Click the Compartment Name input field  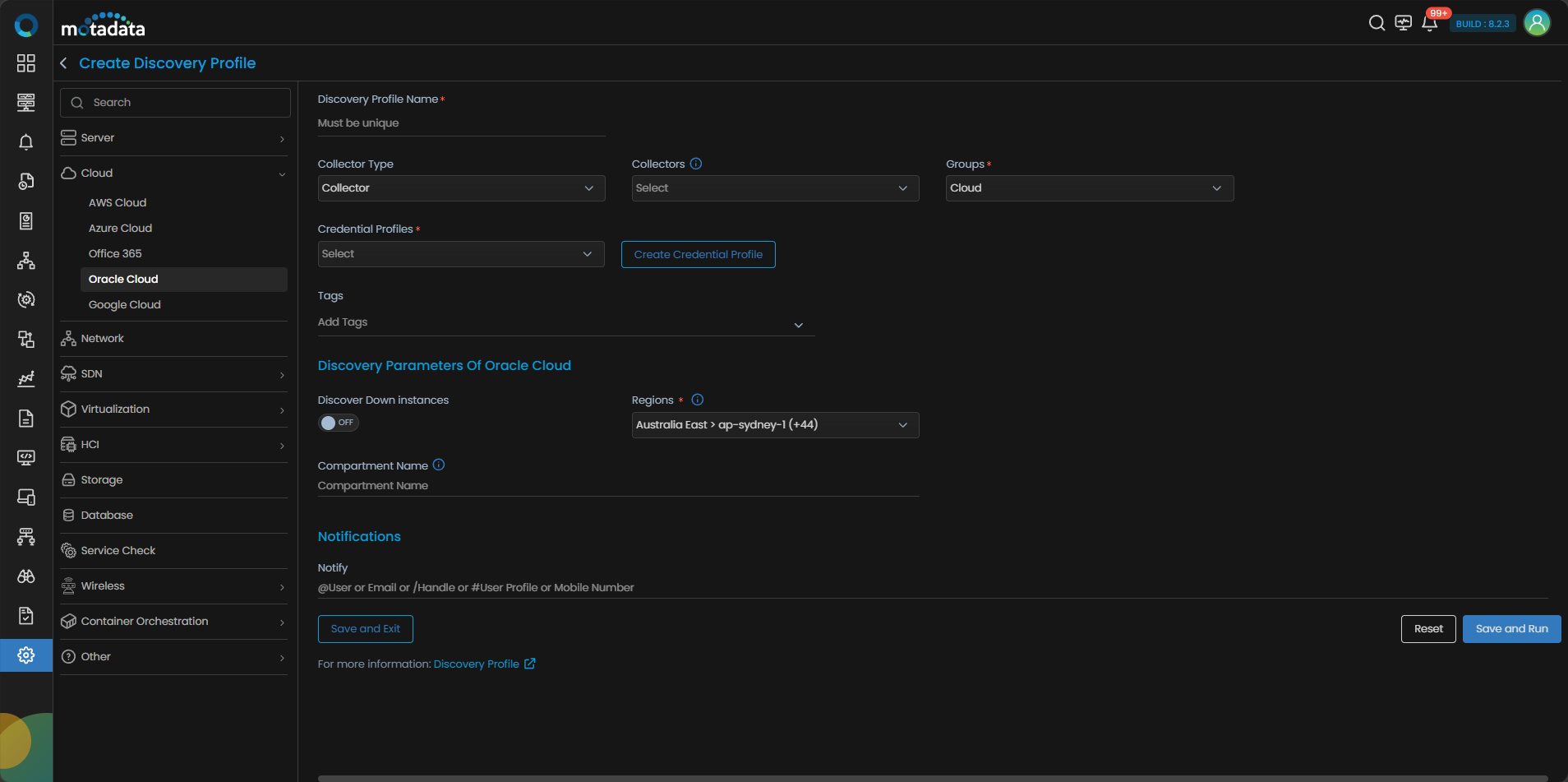pos(618,486)
